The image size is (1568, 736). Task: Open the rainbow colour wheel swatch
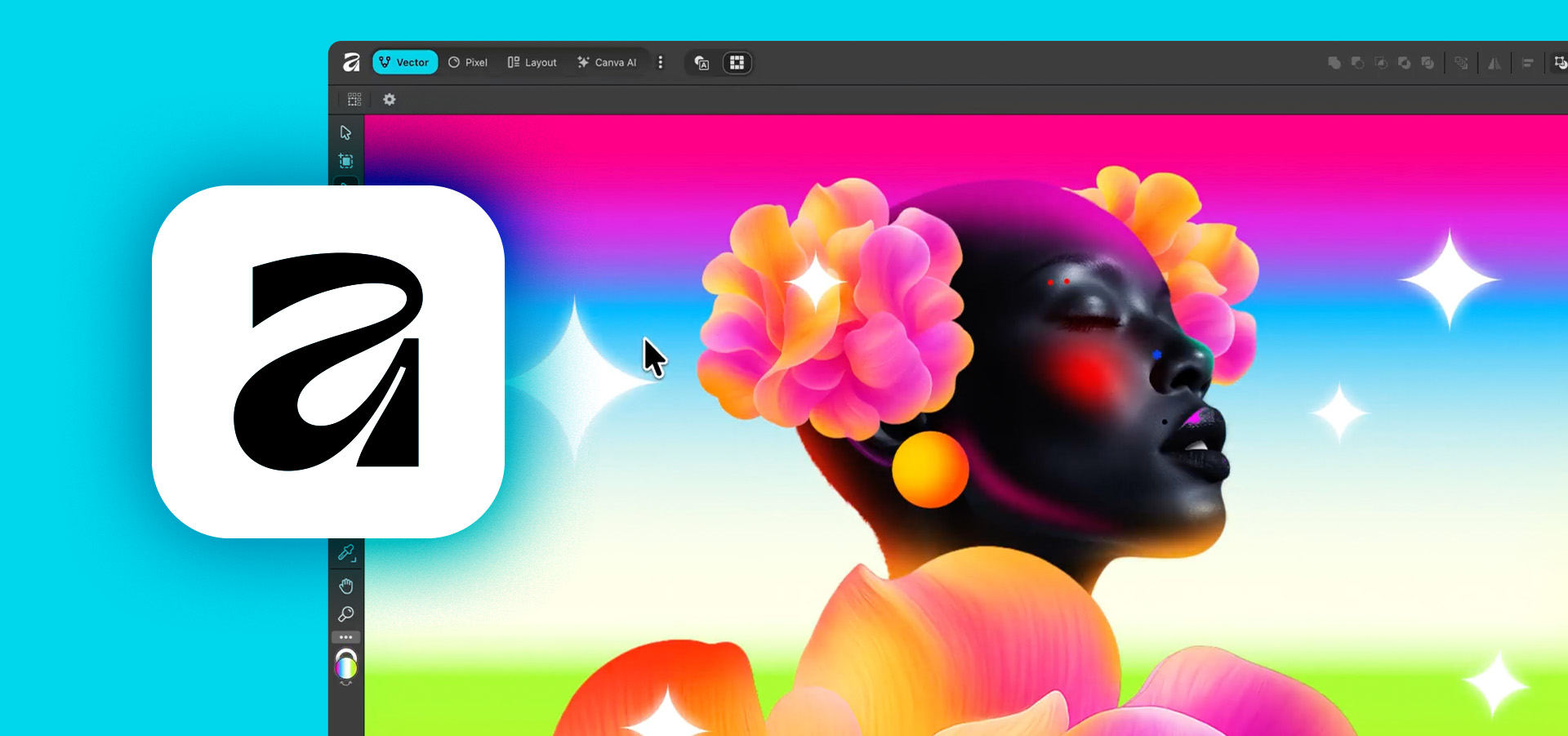tap(346, 667)
